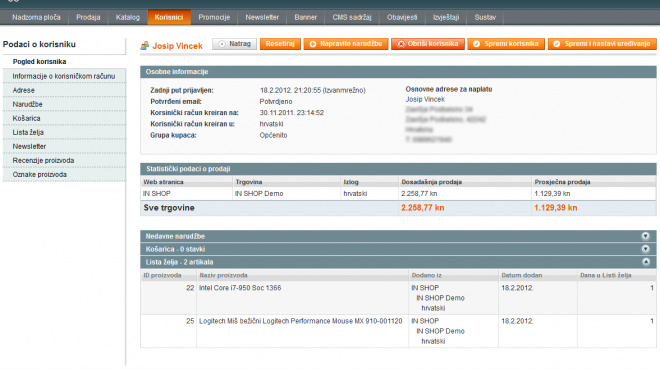The image size is (660, 370).
Task: Open the Newsletter sidebar tab
Action: point(64,146)
